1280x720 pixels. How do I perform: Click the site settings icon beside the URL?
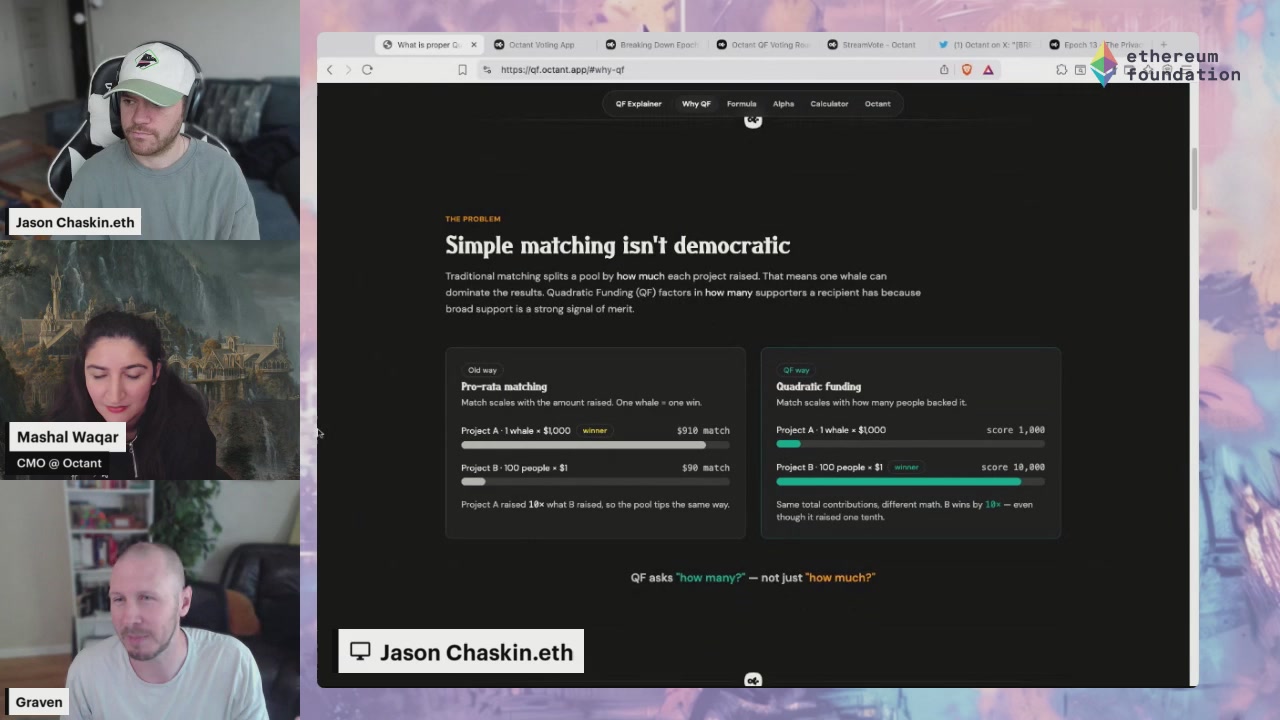tap(486, 70)
